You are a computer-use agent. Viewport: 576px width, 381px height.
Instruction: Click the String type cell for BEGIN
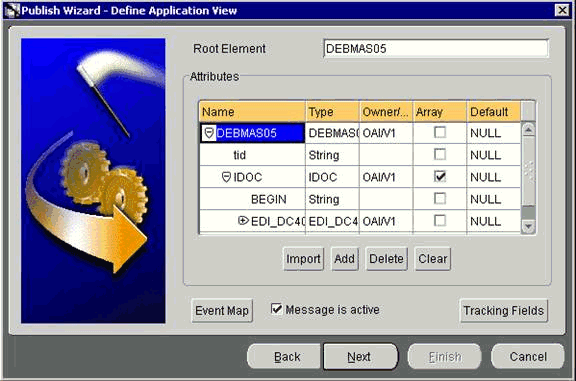(332, 199)
